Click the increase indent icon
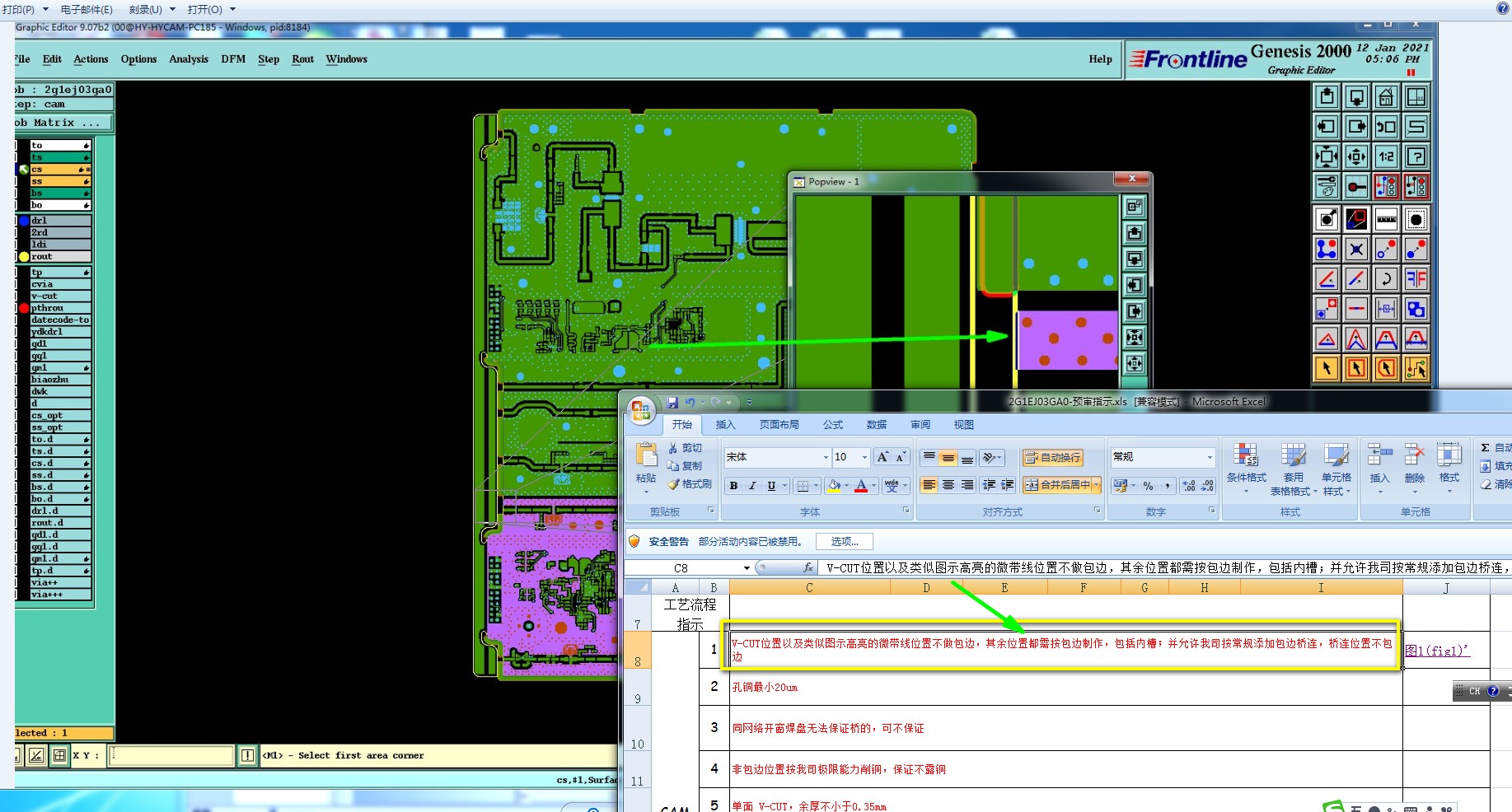The height and width of the screenshot is (812, 1512). point(1007,485)
